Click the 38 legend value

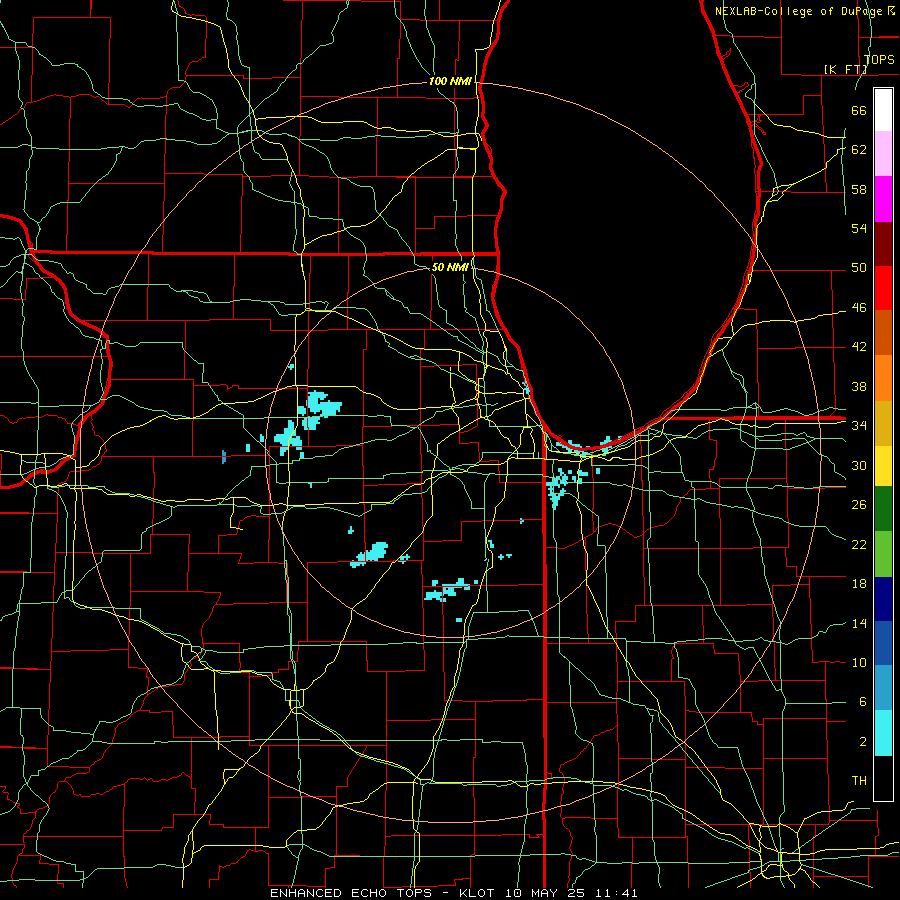pyautogui.click(x=859, y=386)
